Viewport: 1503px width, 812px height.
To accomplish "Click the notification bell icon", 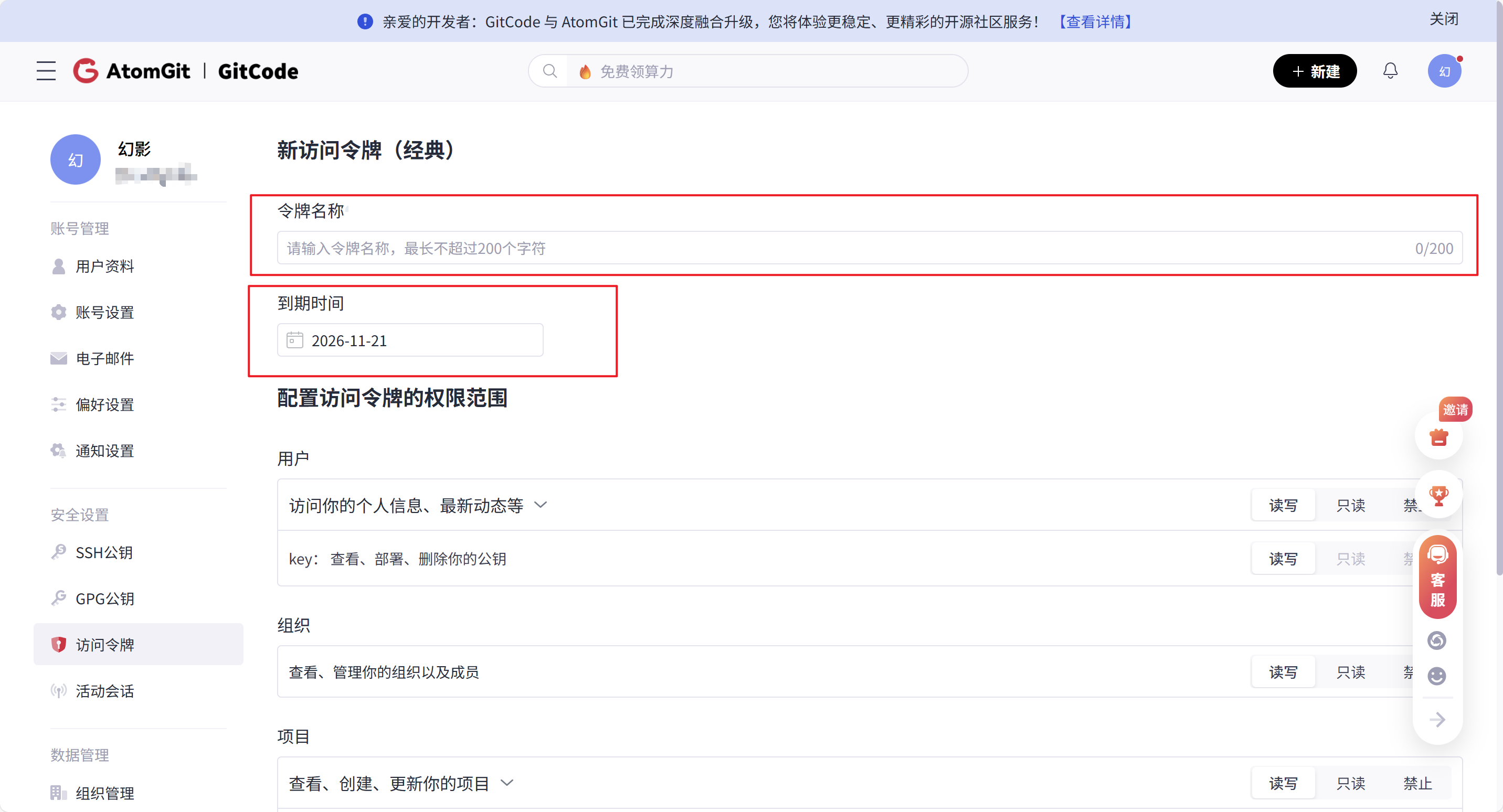I will click(1390, 71).
